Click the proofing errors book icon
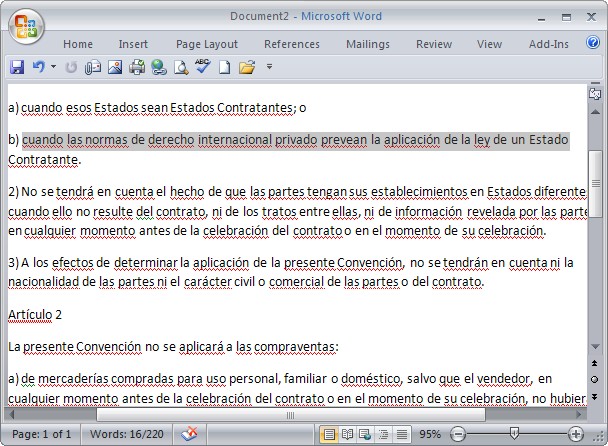Viewport: 608px width, 446px height. pos(189,434)
